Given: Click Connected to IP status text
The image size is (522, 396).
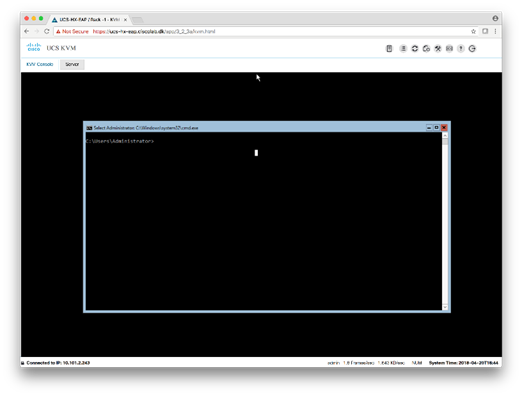Looking at the screenshot, I should [58, 363].
